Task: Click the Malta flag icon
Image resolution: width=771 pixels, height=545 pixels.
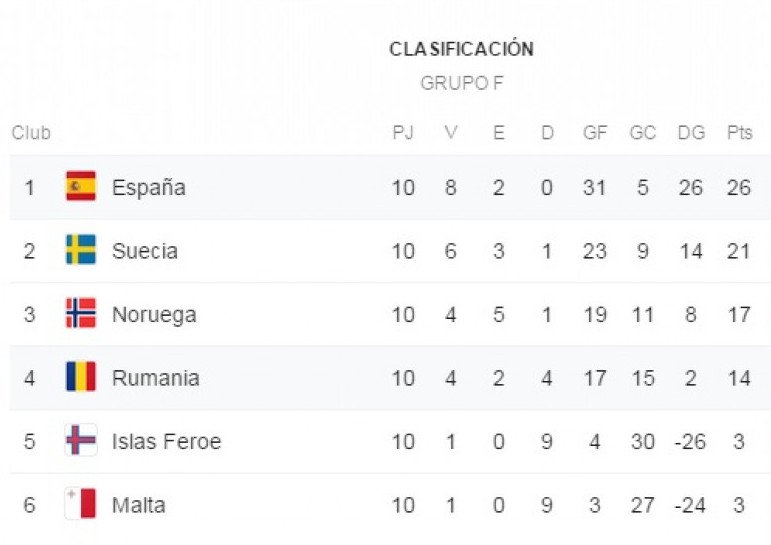Action: (81, 503)
